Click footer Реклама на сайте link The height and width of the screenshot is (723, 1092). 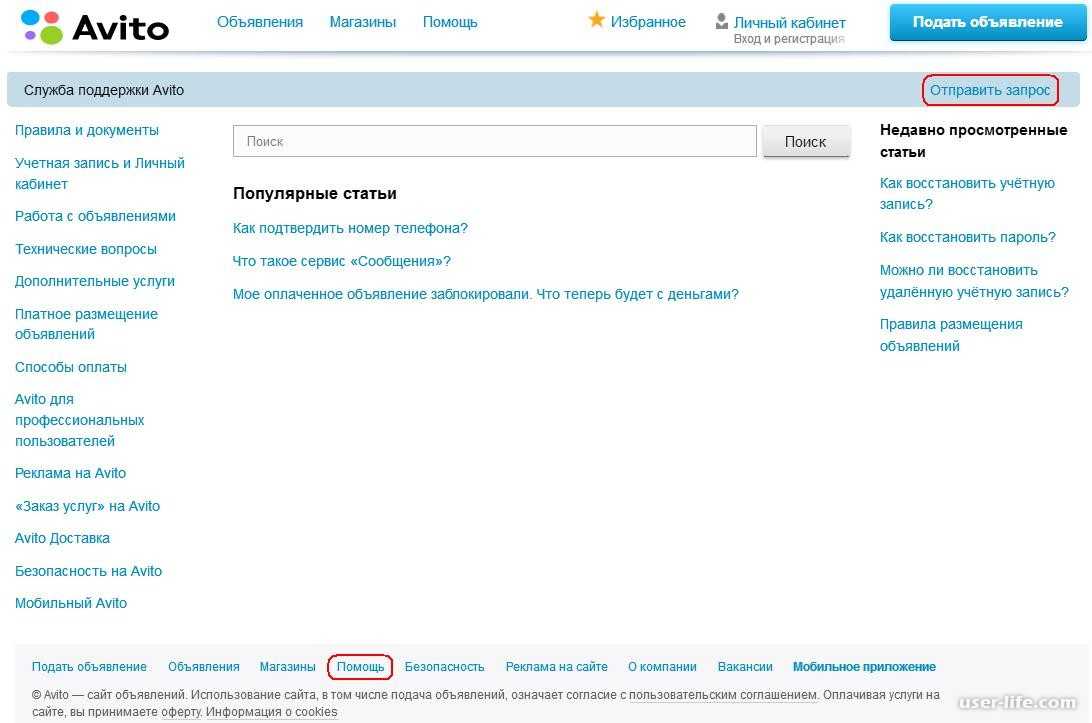coord(556,667)
